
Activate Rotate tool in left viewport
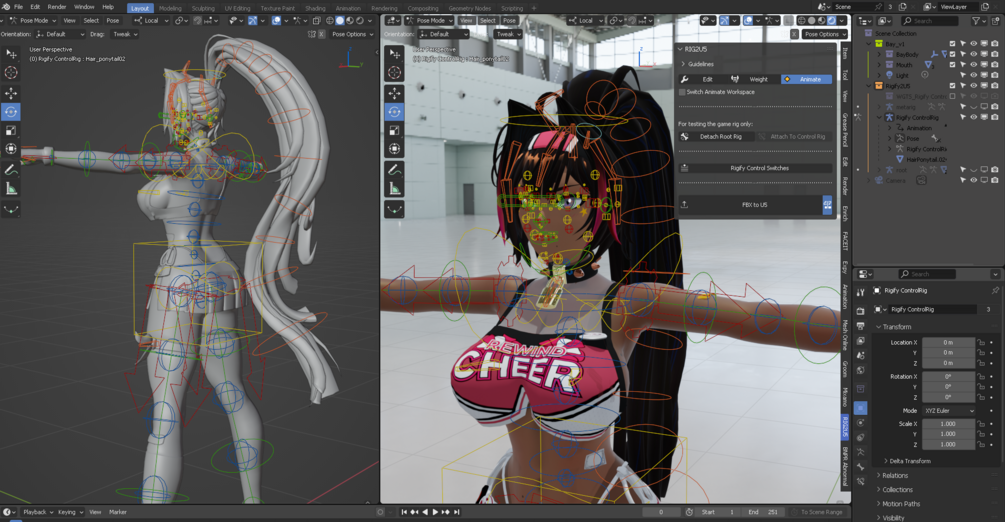click(x=11, y=112)
